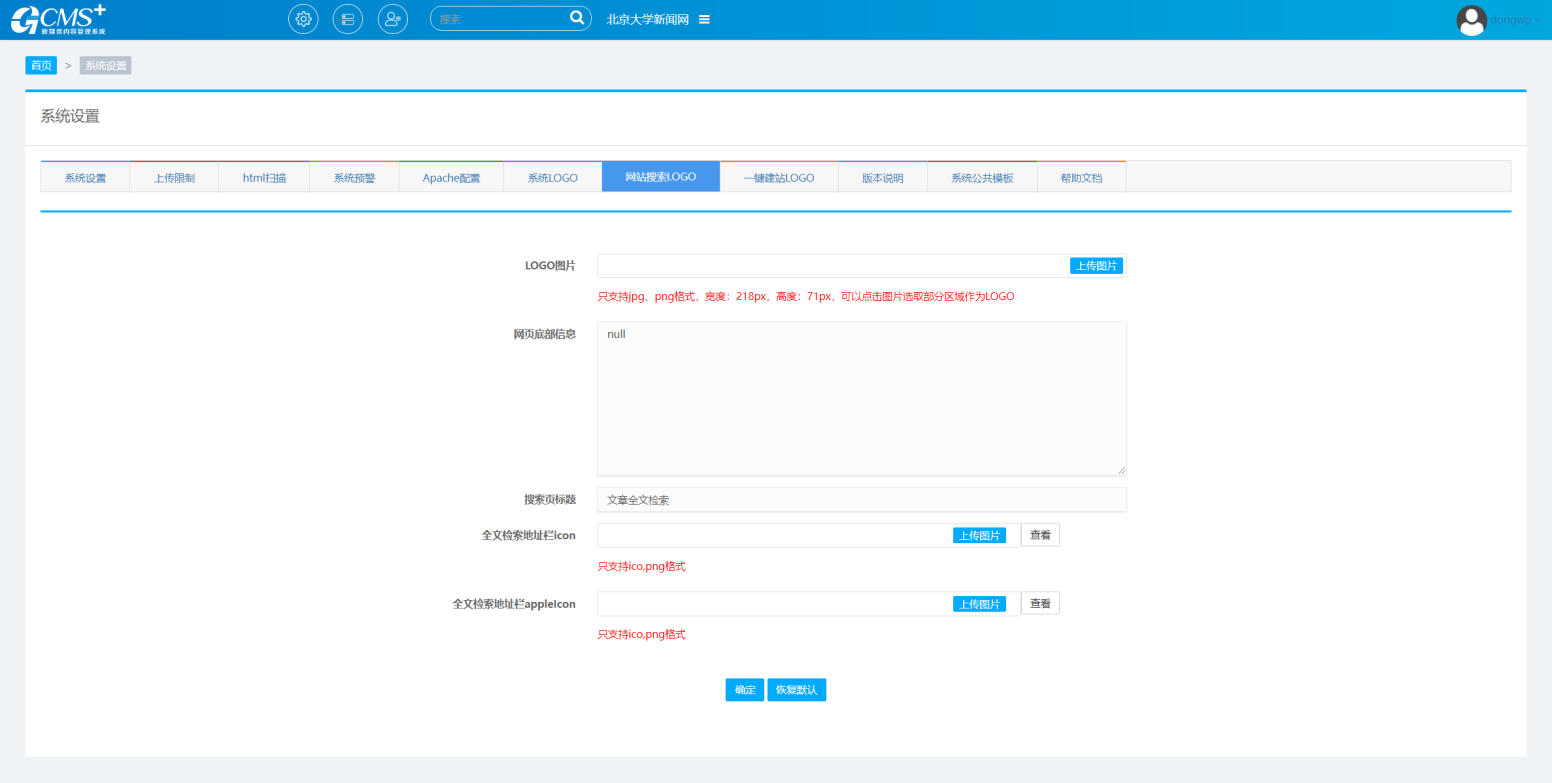
Task: Click 上传图片 for LOGO图片
Action: pyautogui.click(x=1097, y=266)
